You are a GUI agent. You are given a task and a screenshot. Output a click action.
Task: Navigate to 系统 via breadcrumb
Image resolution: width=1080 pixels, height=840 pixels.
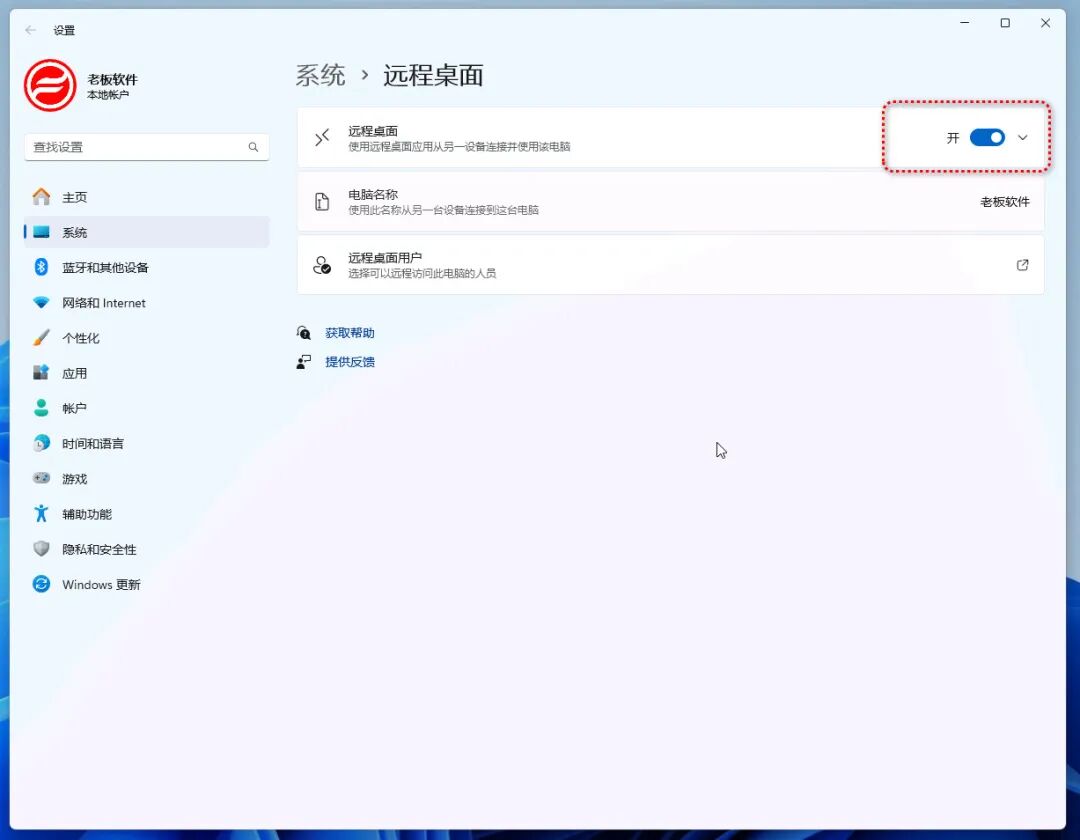[320, 76]
